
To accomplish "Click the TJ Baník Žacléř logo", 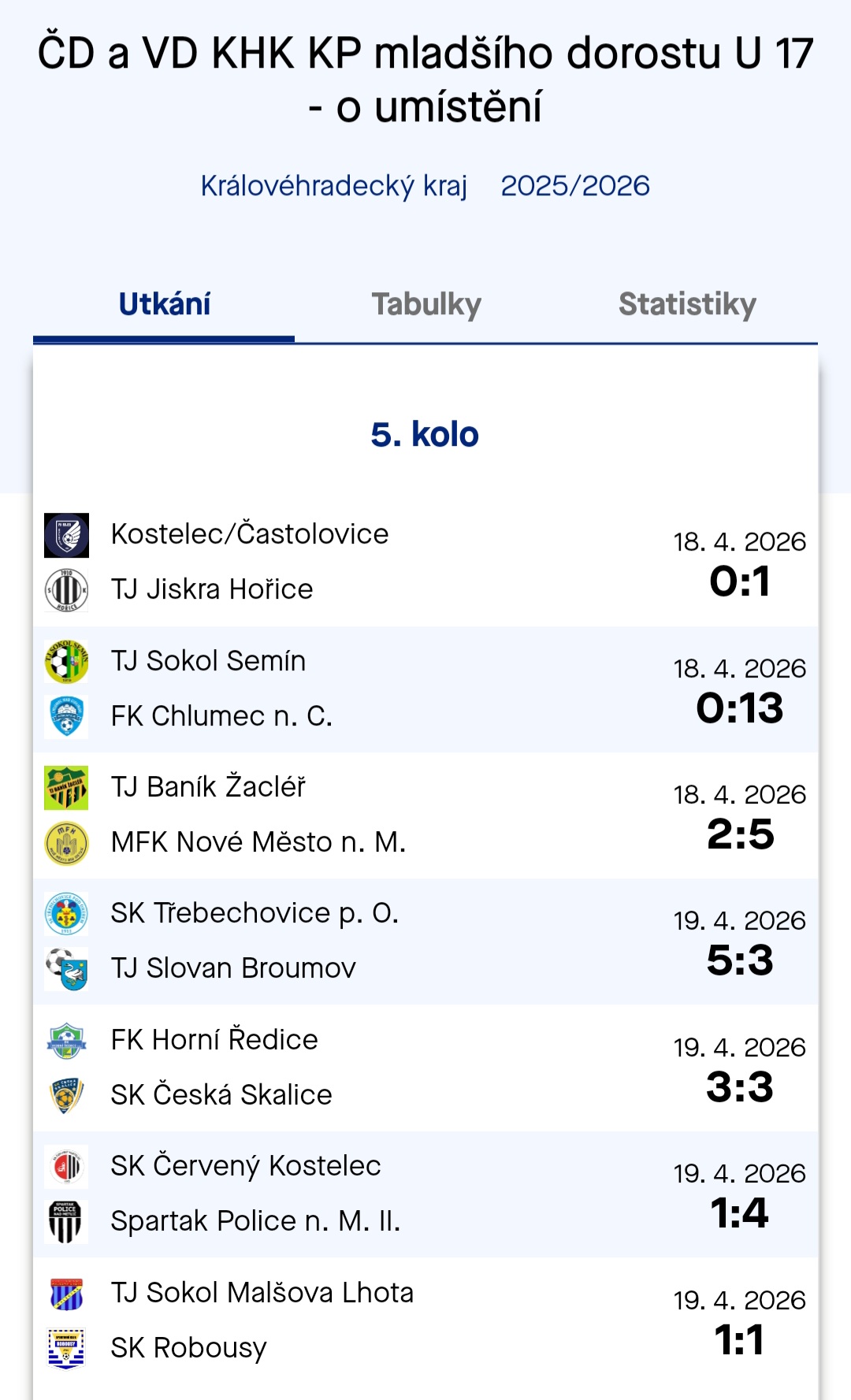I will coord(66,788).
